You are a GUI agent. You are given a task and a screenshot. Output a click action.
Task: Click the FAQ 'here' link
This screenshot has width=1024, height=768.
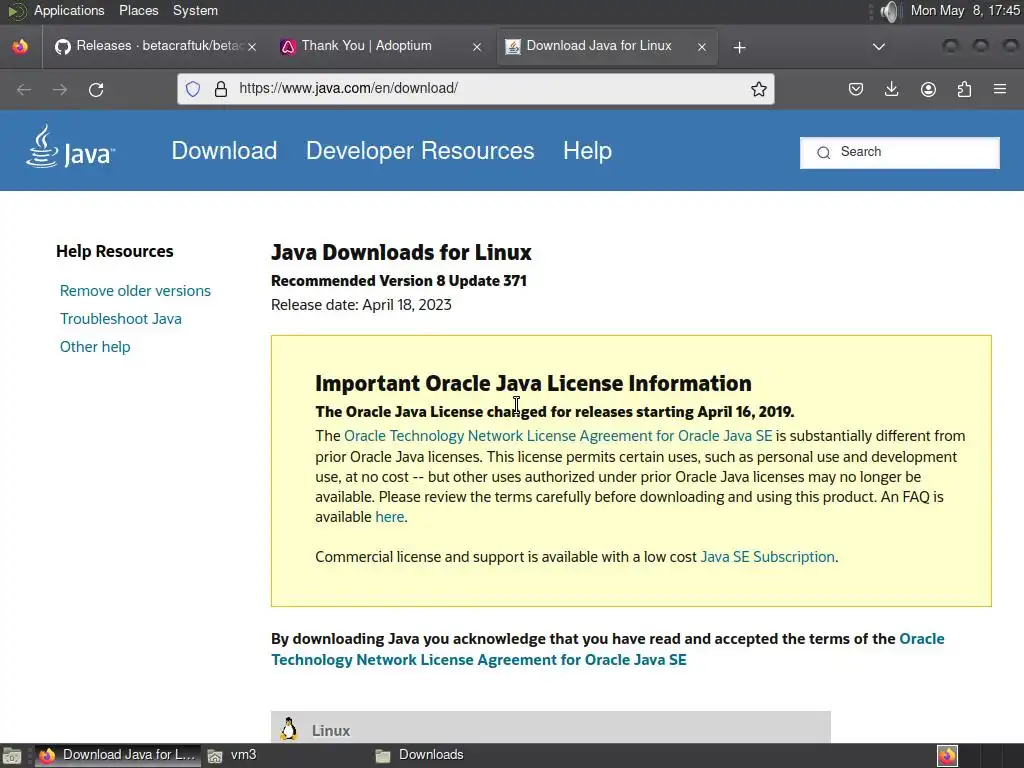(x=389, y=517)
